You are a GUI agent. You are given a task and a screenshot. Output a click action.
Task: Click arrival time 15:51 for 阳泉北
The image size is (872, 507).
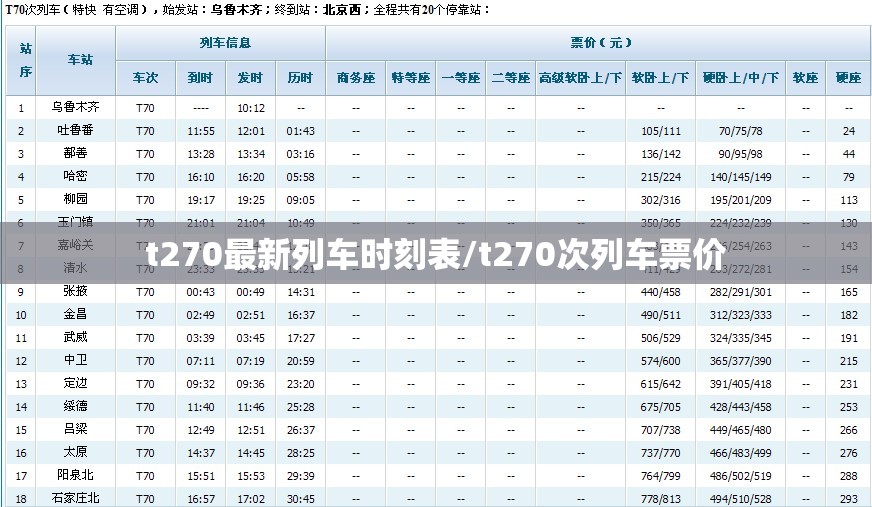coord(201,476)
